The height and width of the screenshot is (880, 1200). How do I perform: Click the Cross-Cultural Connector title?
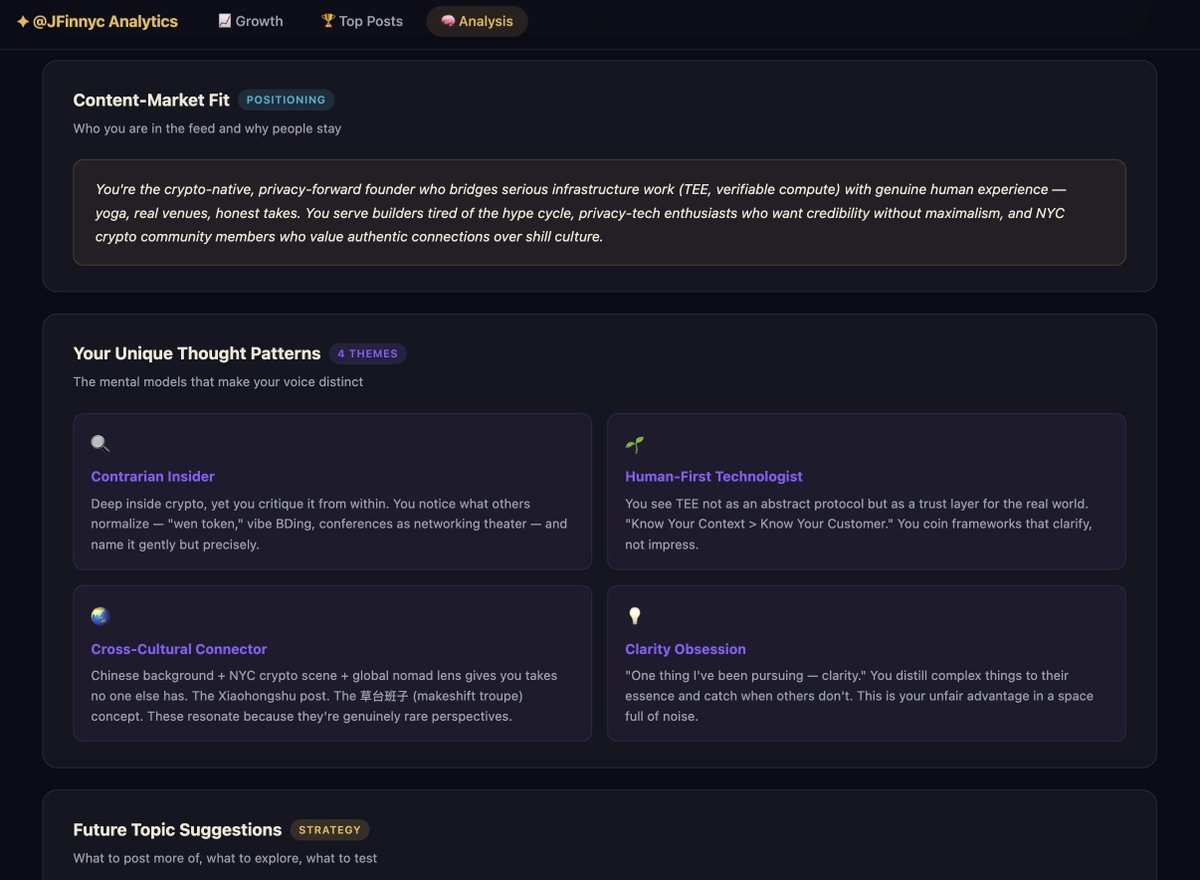179,649
